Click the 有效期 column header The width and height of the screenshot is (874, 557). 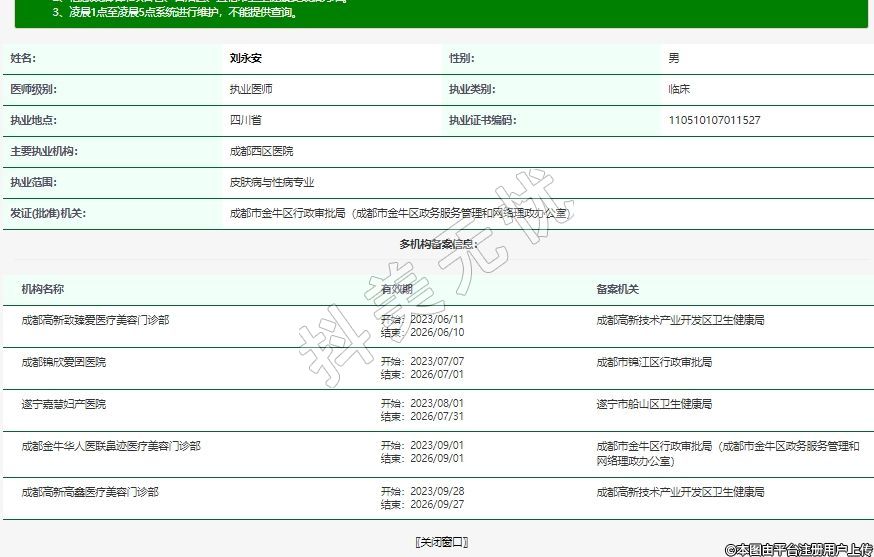point(396,289)
